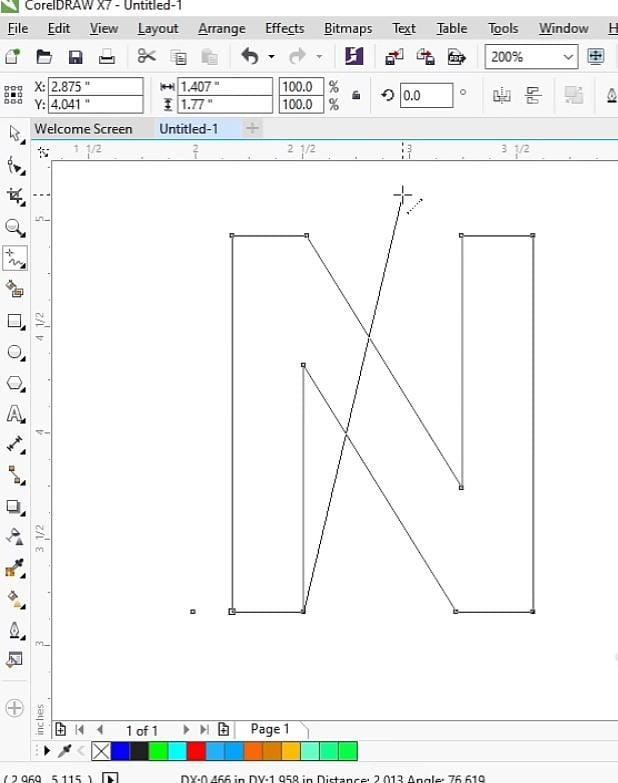
Task: Open the Bitmaps menu
Action: pos(348,28)
